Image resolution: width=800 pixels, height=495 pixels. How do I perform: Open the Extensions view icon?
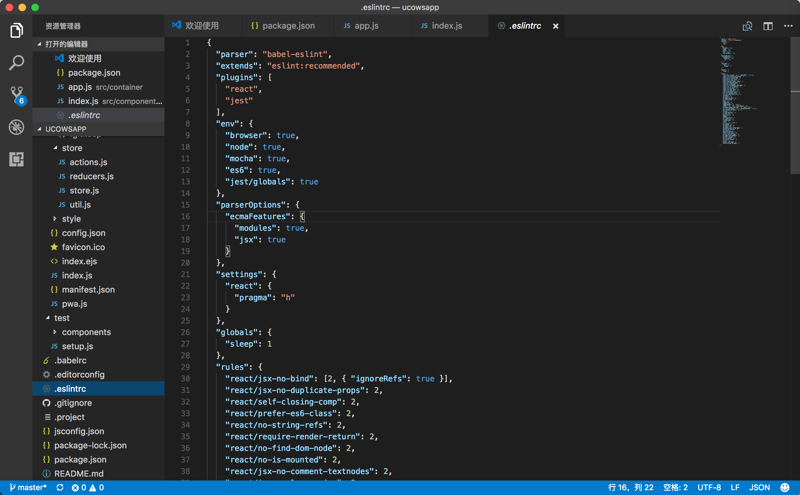click(16, 159)
